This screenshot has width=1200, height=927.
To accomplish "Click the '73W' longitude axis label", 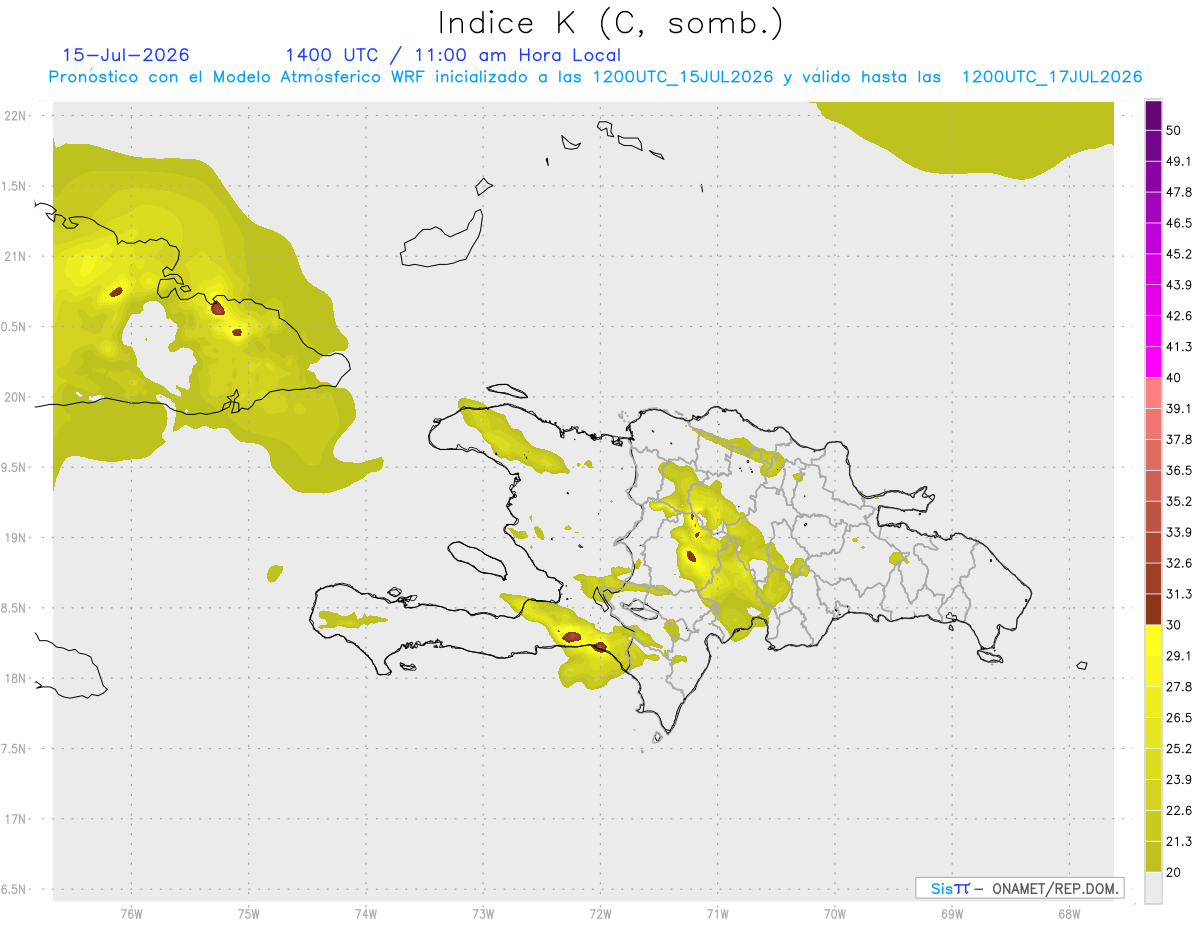I will [x=483, y=914].
